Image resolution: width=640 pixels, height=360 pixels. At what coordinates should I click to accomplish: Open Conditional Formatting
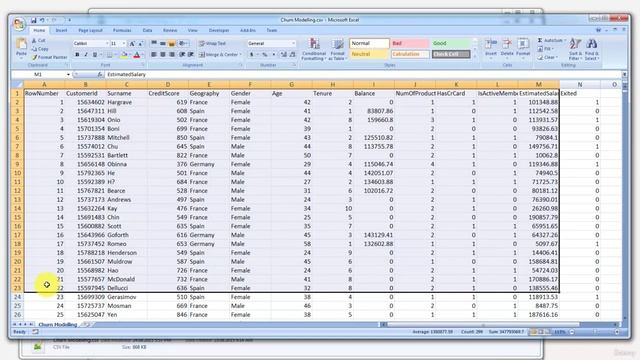[x=313, y=49]
